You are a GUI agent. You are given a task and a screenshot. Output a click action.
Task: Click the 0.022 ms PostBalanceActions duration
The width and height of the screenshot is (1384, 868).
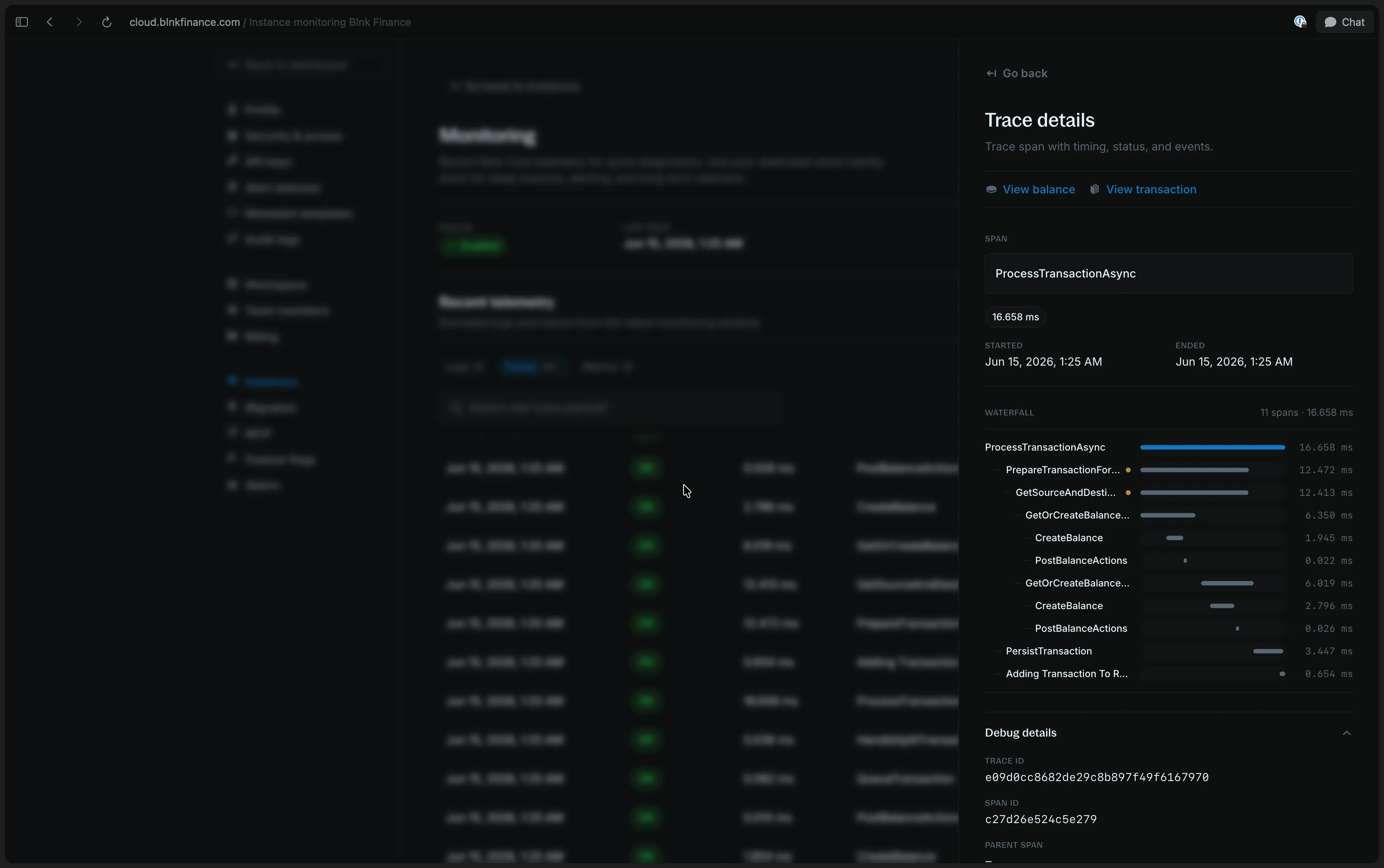coord(1328,561)
